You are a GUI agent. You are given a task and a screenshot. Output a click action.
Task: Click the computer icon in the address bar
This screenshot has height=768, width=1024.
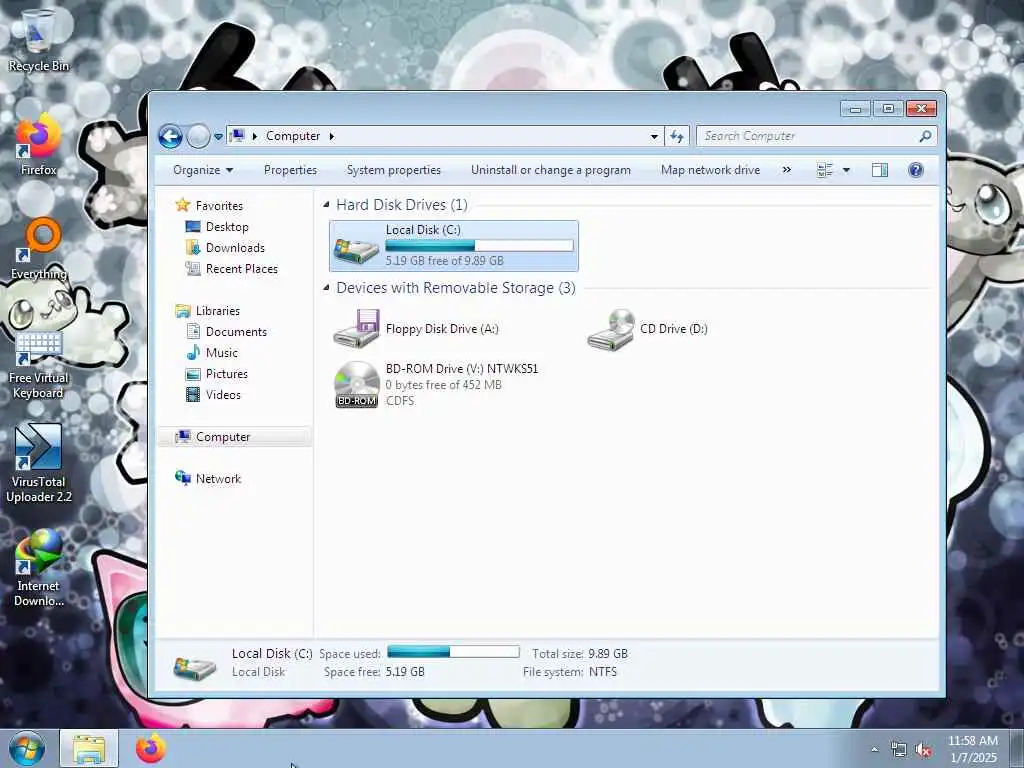(x=238, y=136)
